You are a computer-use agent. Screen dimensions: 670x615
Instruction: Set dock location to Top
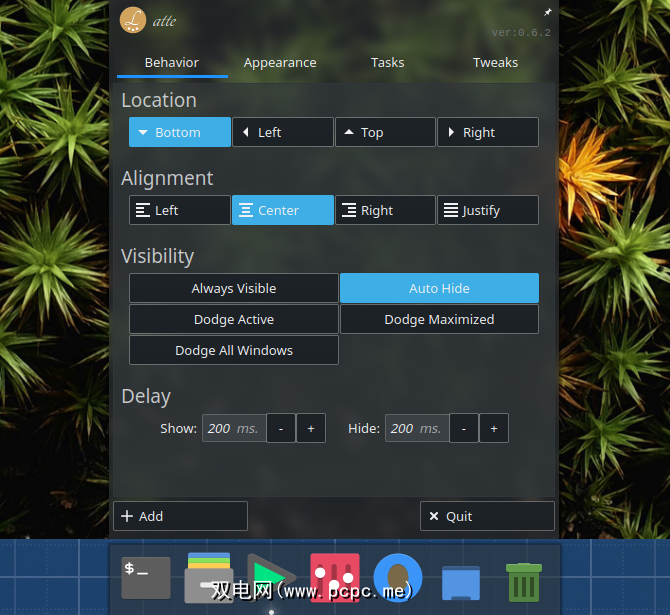click(385, 132)
